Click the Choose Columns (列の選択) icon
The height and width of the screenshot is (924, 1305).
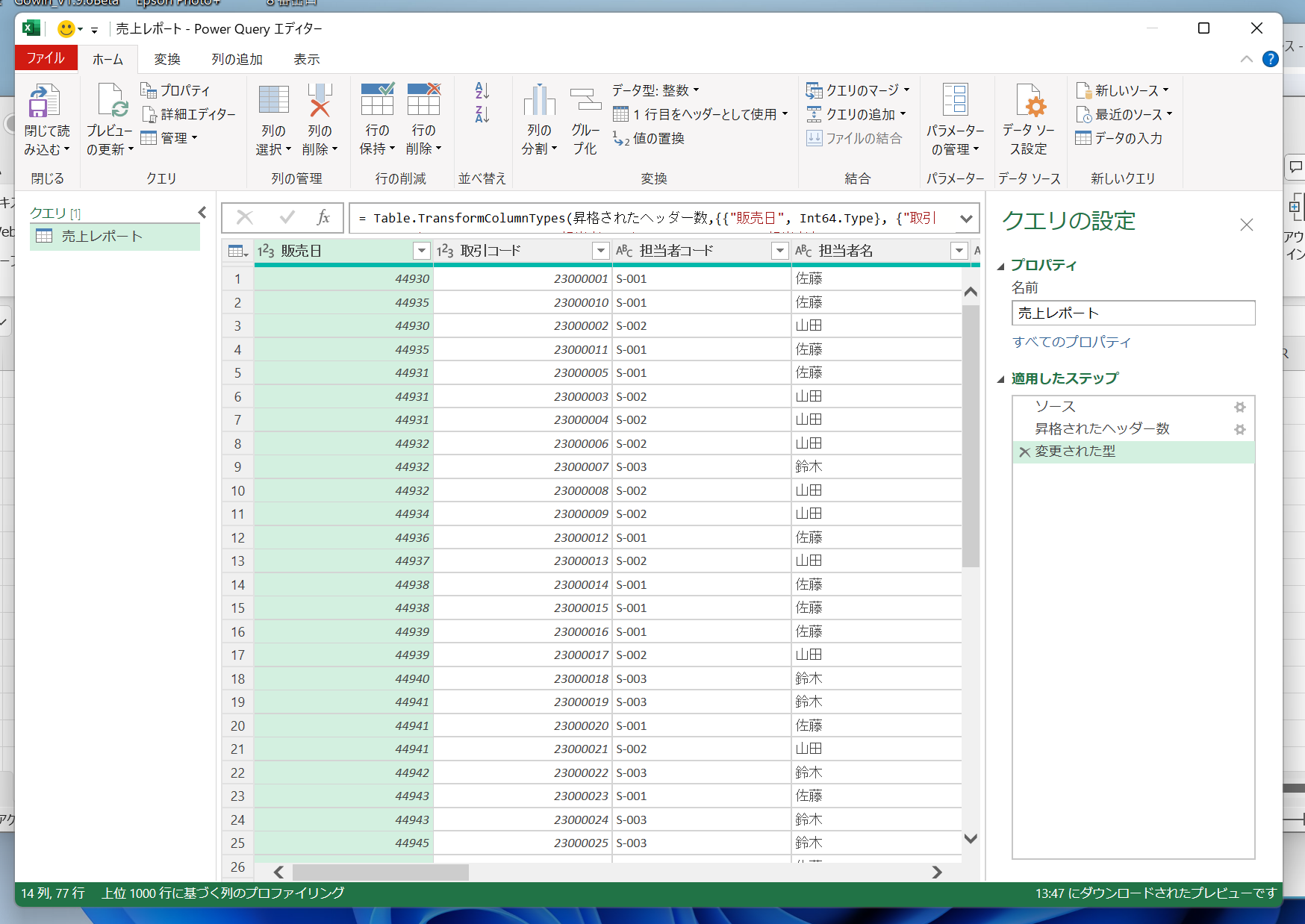273,101
